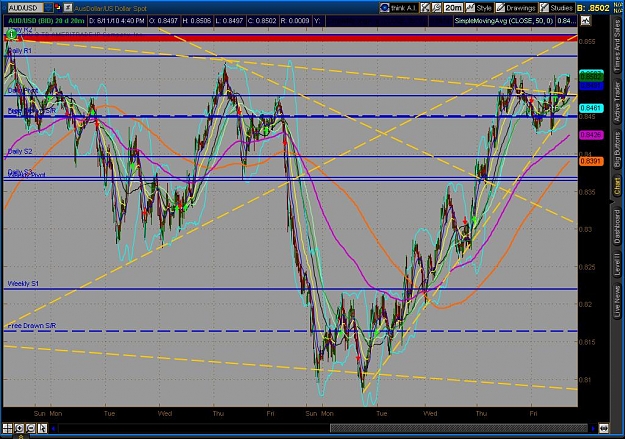
Task: Click the orange 0.8391 price label
Action: click(591, 161)
